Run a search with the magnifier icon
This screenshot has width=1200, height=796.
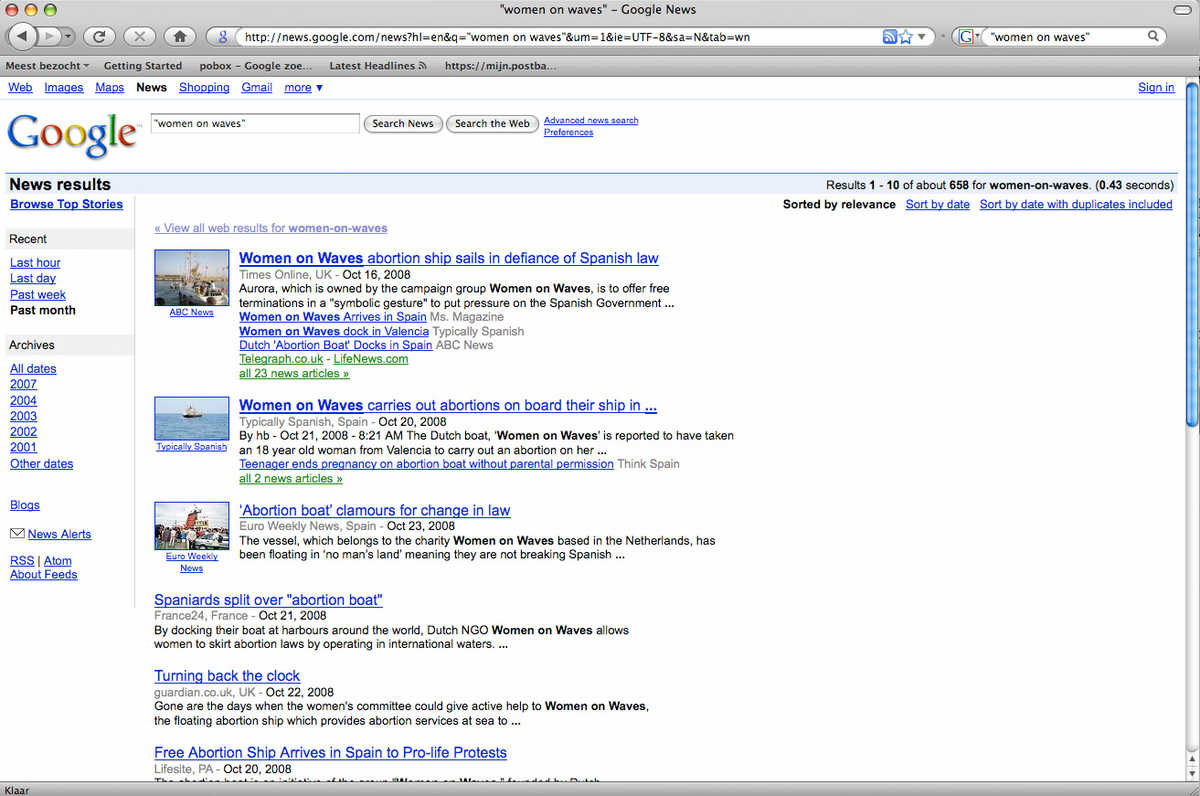1152,36
